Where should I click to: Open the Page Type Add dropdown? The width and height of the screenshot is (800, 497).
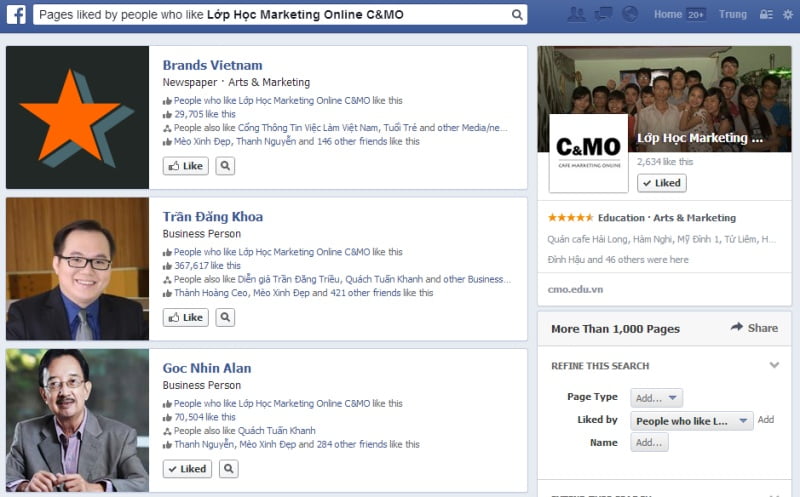(656, 397)
